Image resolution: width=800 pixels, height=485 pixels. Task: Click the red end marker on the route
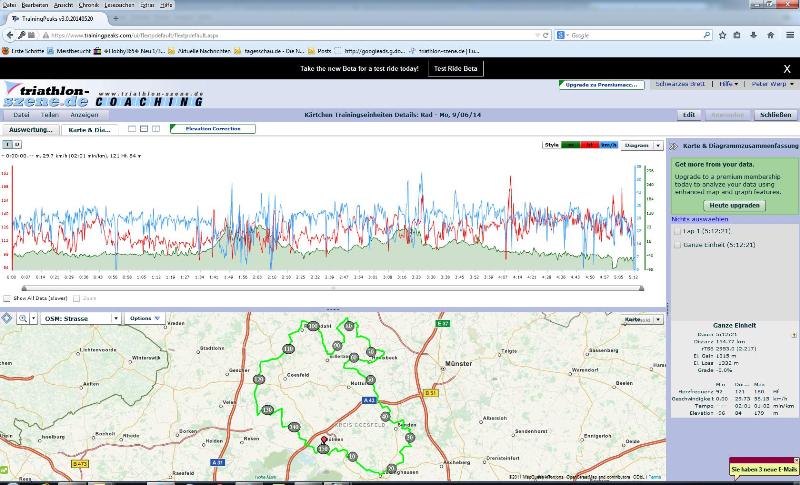coord(323,439)
